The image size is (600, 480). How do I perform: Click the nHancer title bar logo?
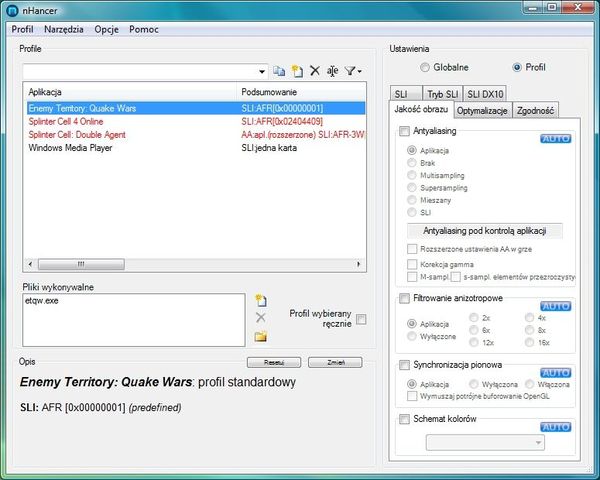click(x=12, y=10)
